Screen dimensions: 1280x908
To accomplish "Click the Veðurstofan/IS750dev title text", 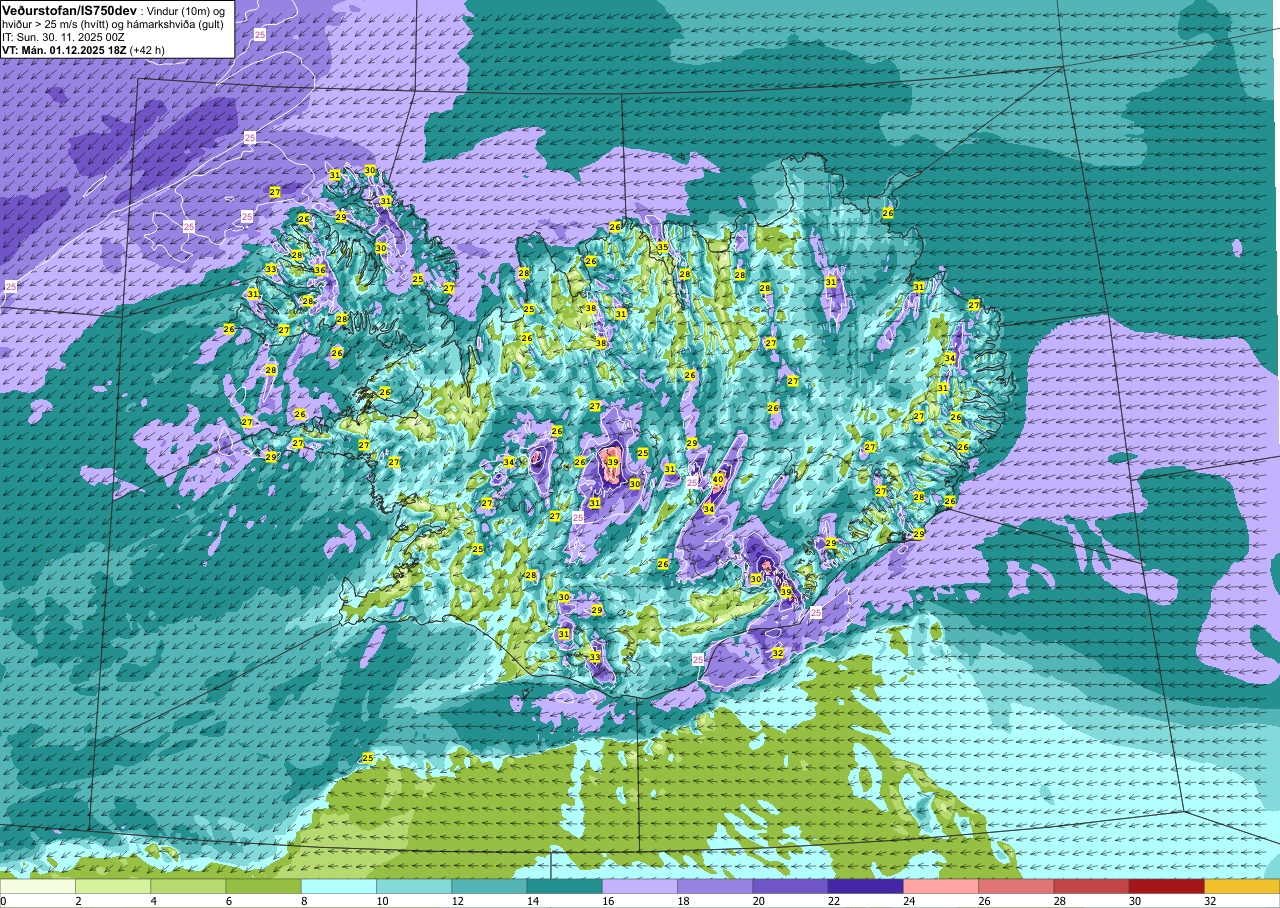I will [69, 9].
